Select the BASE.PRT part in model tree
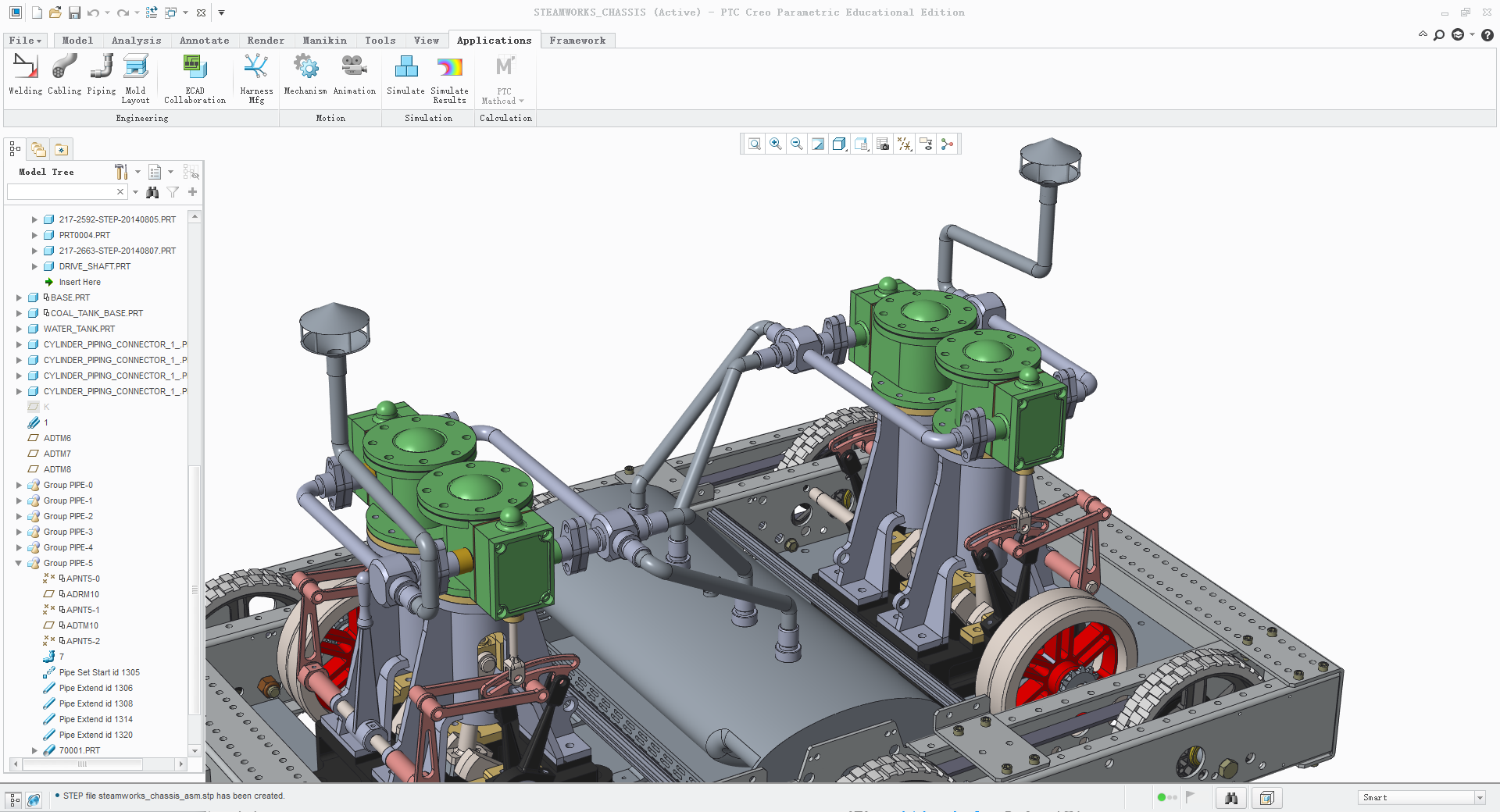 [x=70, y=297]
